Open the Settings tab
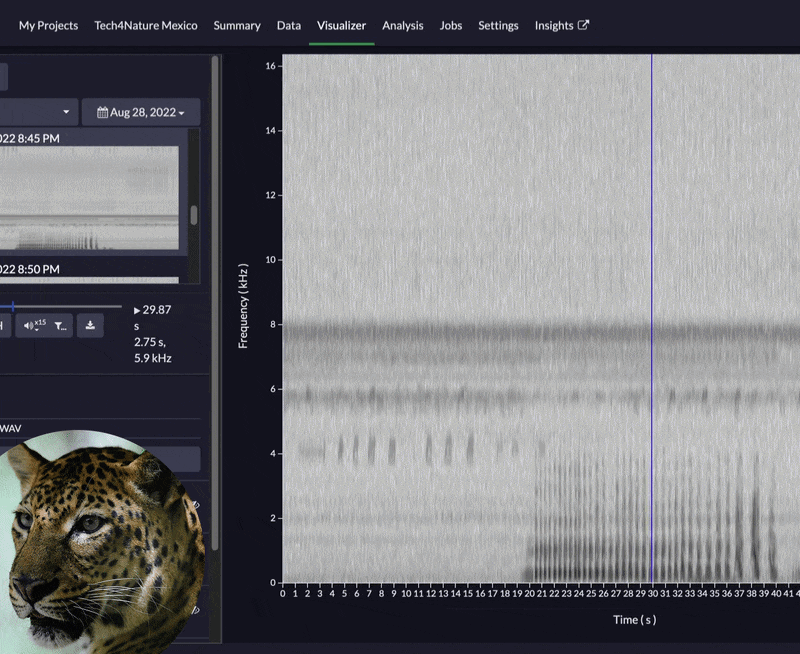This screenshot has height=654, width=800. (x=498, y=25)
